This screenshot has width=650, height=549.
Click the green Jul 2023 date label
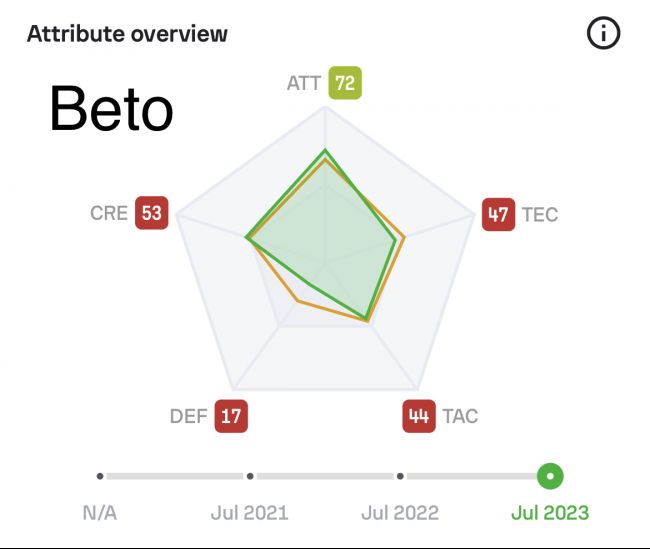[550, 513]
